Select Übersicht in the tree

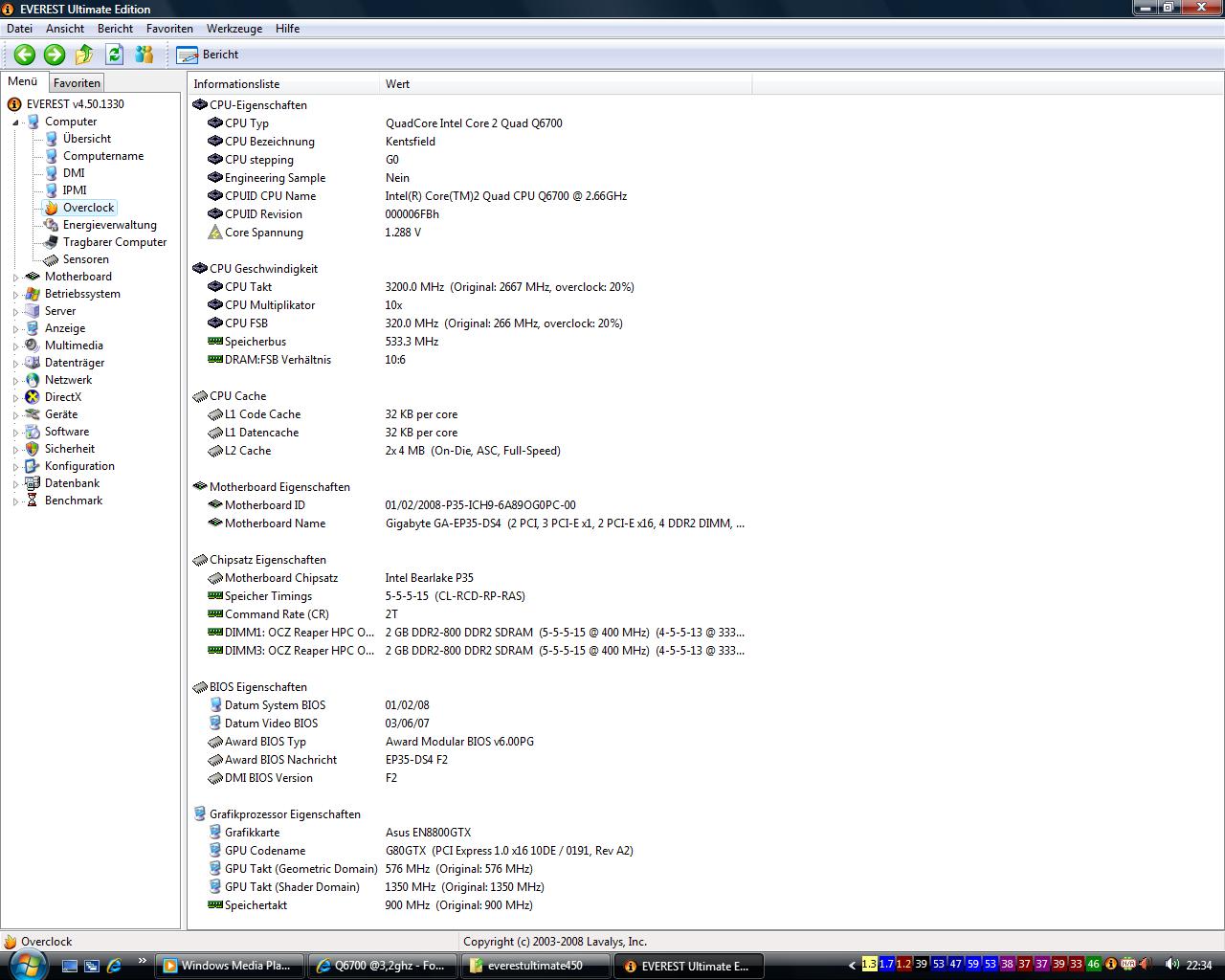click(87, 139)
